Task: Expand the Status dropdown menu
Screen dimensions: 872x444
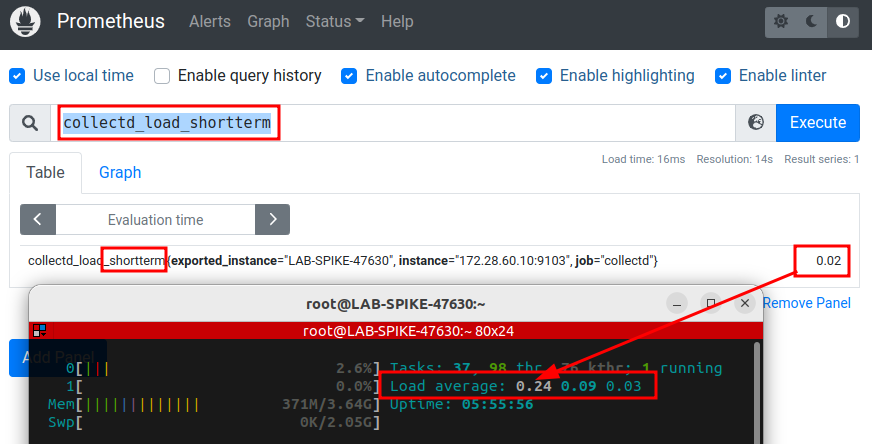Action: (335, 22)
